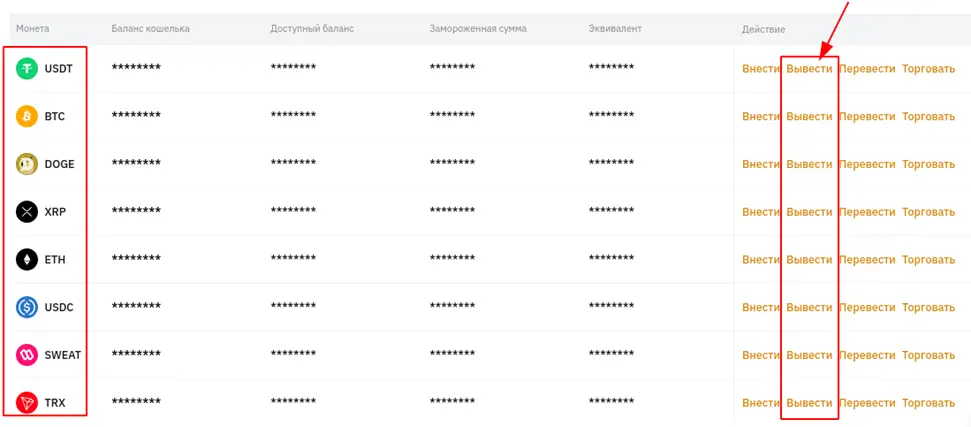Click the orange BTC coin icon
The width and height of the screenshot is (971, 427).
click(x=27, y=116)
